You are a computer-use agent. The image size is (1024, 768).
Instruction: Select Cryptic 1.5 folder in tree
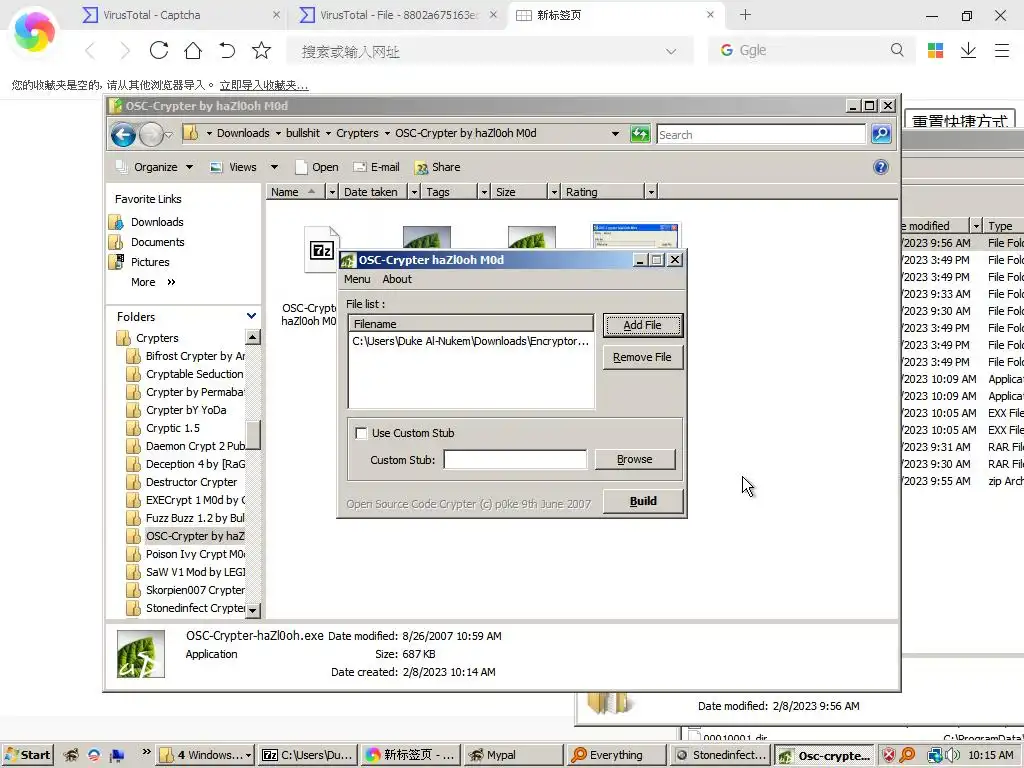pyautogui.click(x=163, y=428)
